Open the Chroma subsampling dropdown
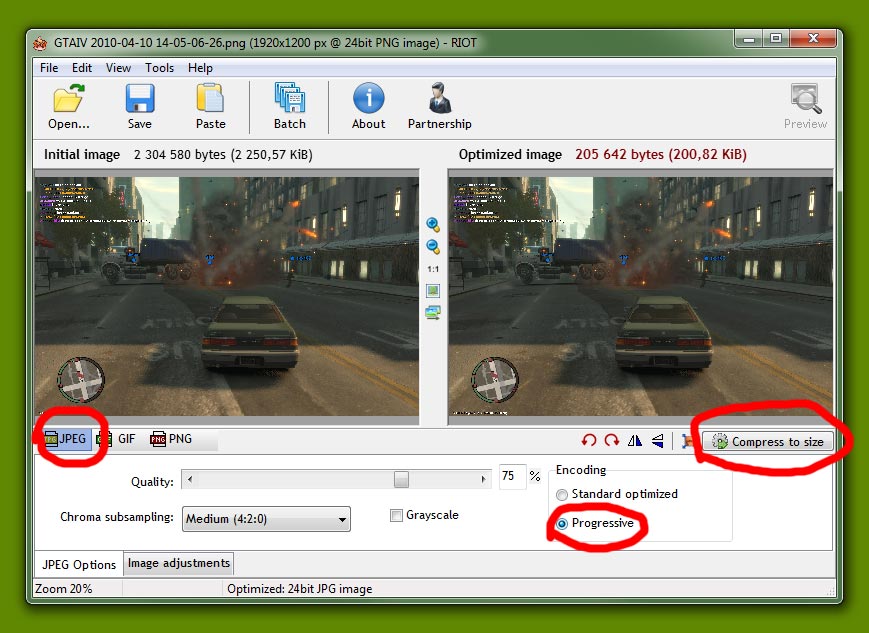869x633 pixels. click(266, 519)
